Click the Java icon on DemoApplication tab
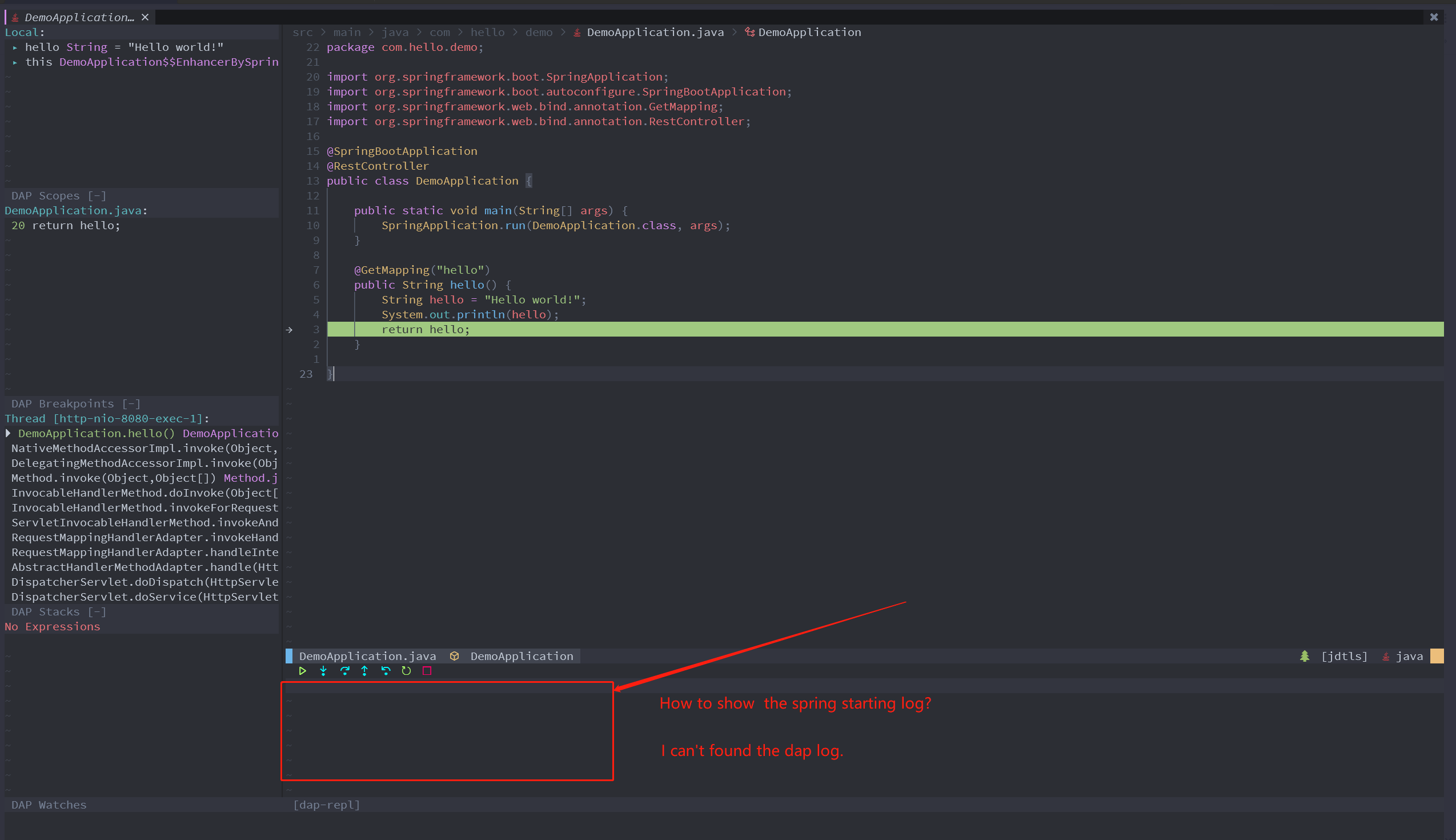This screenshot has width=1456, height=840. (x=15, y=18)
